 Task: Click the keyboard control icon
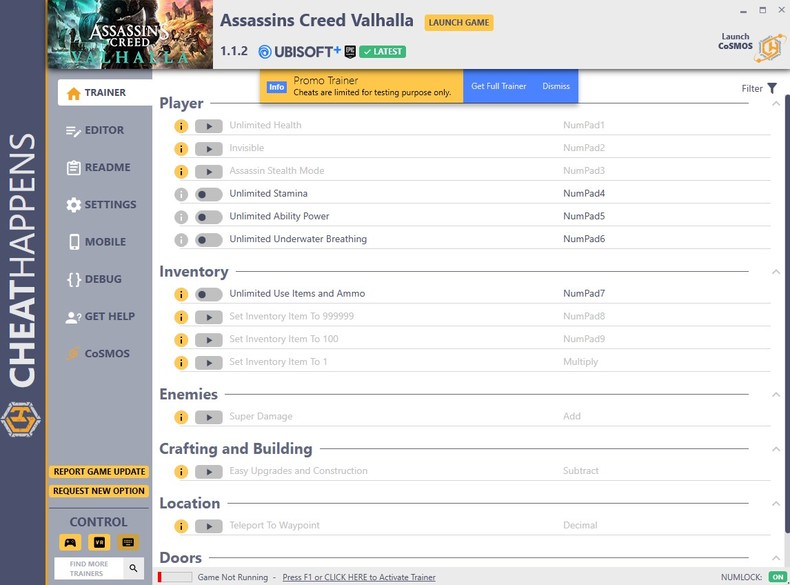tap(128, 543)
